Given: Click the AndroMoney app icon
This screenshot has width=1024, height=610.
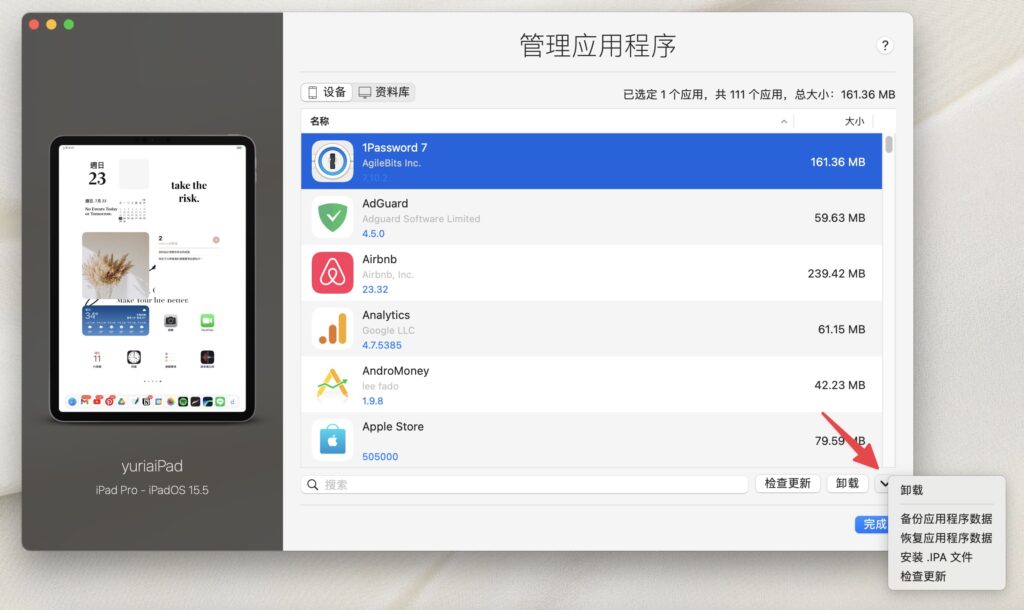Looking at the screenshot, I should pyautogui.click(x=332, y=384).
